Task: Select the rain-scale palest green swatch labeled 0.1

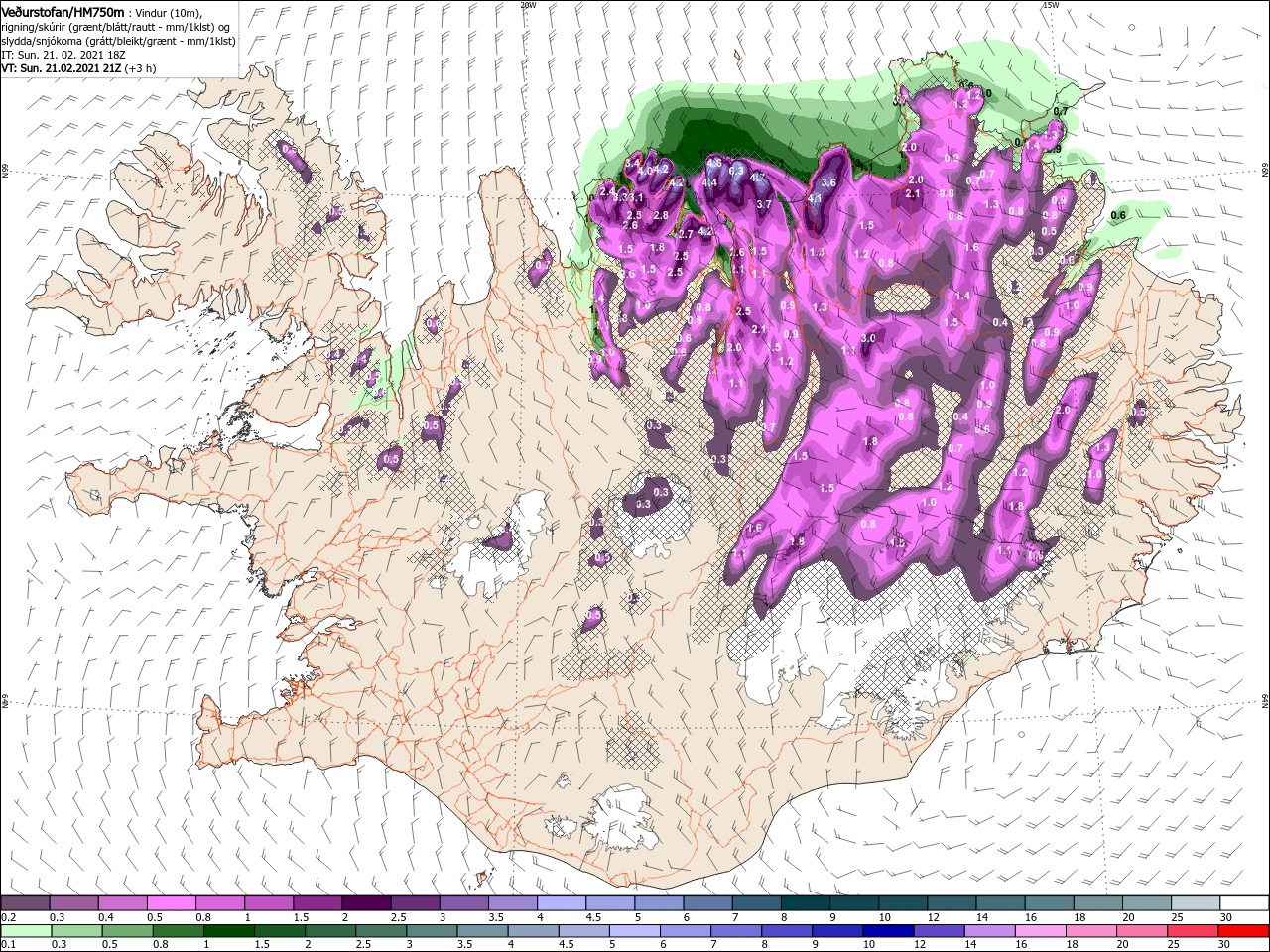Action: pos(25,931)
